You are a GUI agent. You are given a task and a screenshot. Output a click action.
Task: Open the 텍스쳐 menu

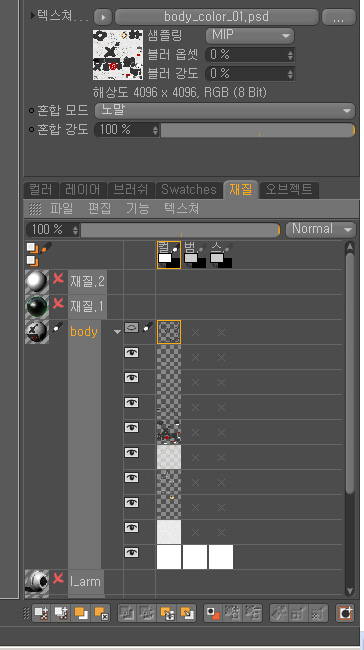point(181,208)
